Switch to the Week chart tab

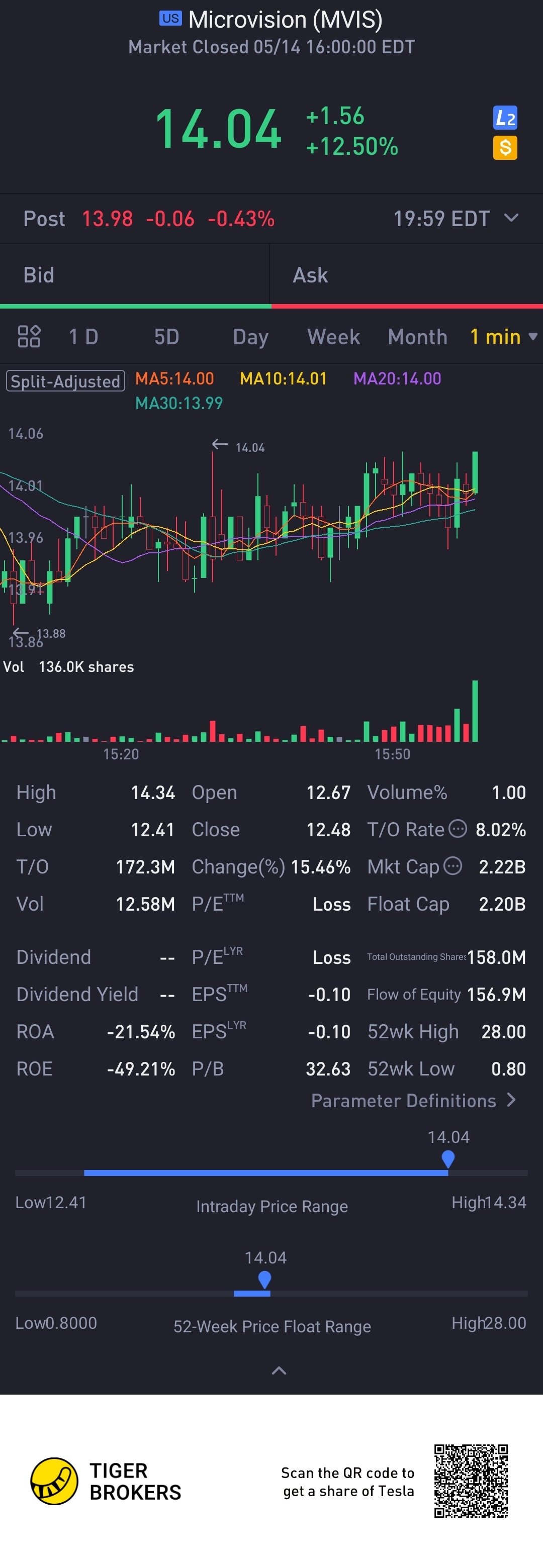[x=333, y=337]
